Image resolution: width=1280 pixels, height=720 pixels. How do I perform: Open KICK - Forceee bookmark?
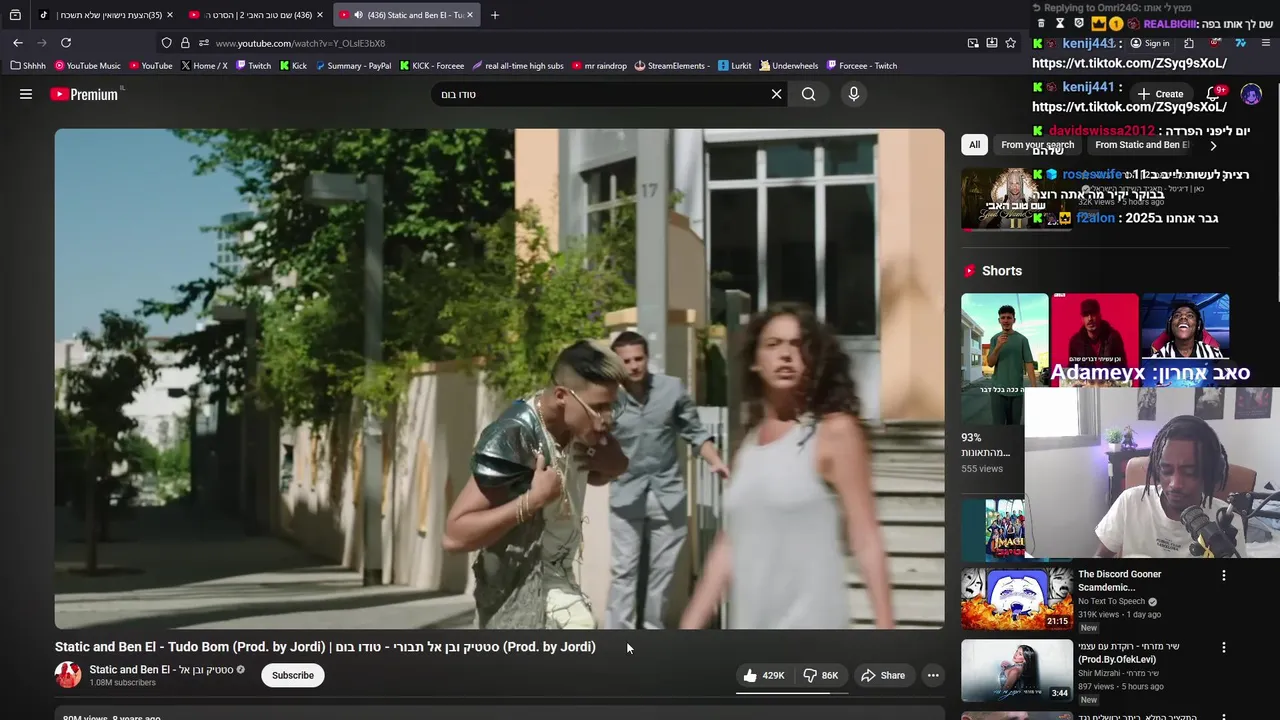point(432,66)
